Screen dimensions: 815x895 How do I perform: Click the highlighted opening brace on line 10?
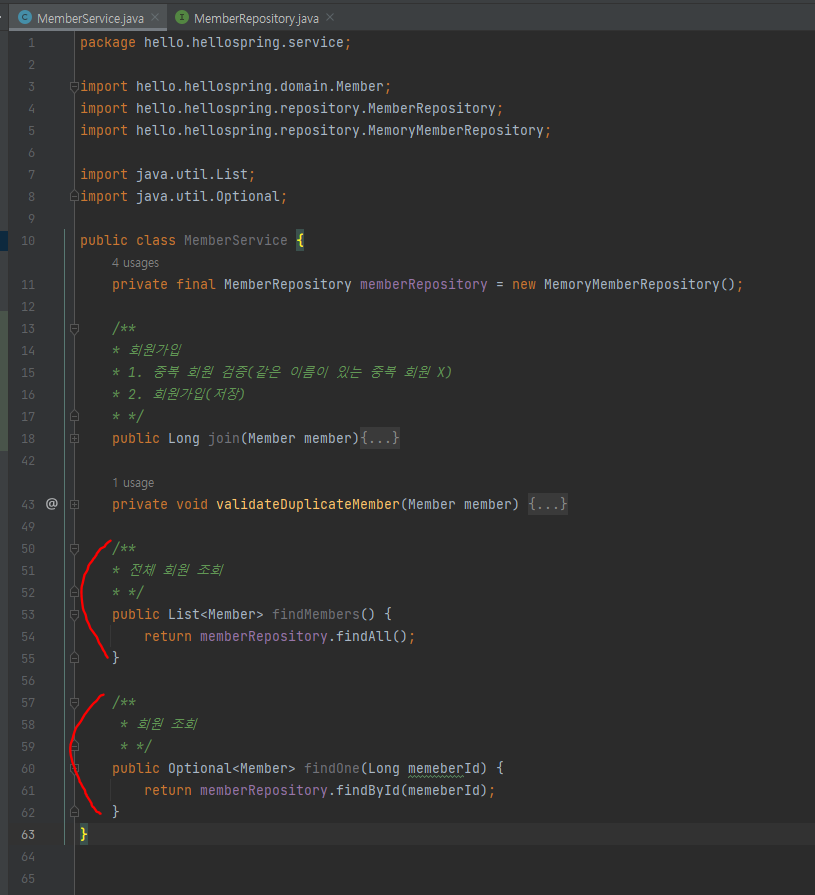tap(300, 240)
